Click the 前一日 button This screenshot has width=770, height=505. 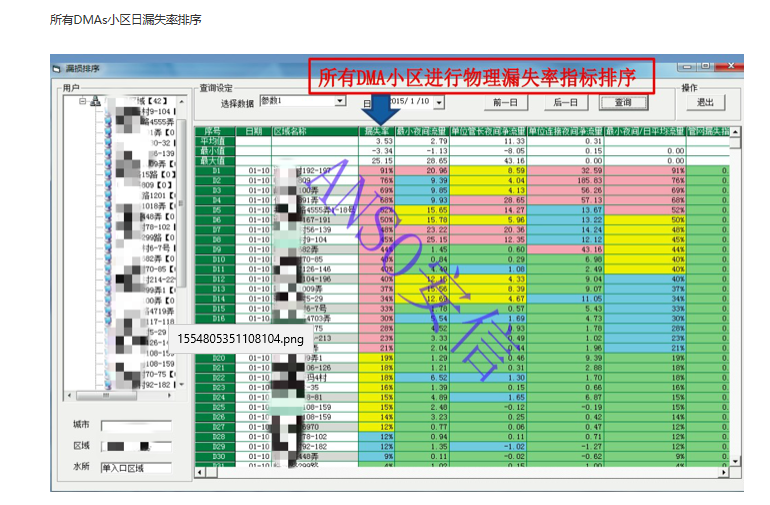click(x=505, y=102)
